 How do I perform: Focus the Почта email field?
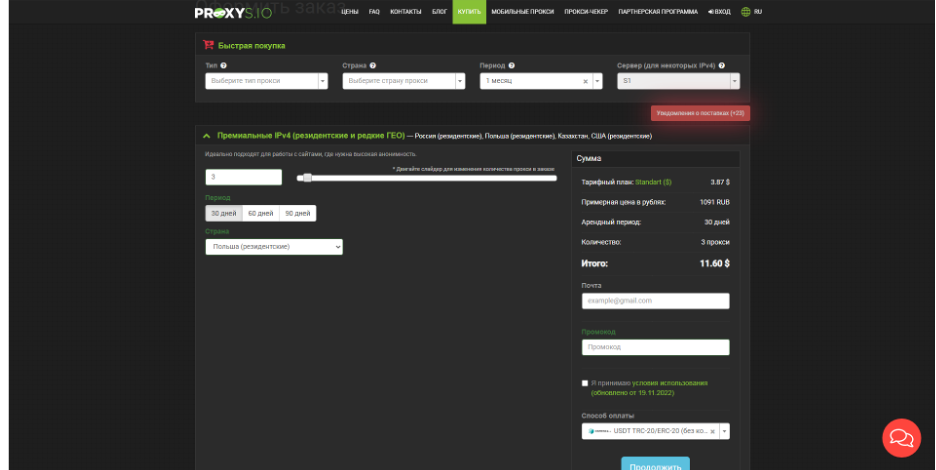(655, 301)
